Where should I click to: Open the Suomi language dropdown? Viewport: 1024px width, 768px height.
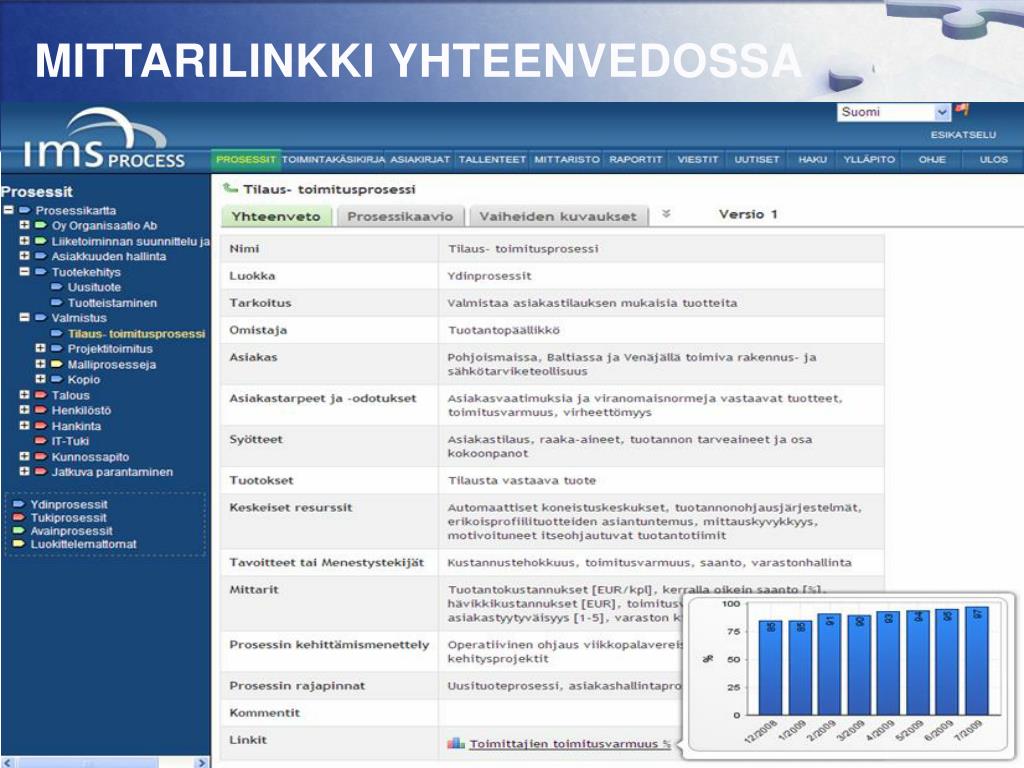[893, 112]
